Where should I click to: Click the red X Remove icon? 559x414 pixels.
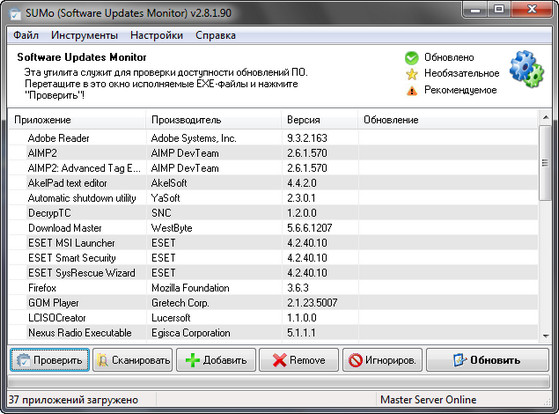pos(280,360)
